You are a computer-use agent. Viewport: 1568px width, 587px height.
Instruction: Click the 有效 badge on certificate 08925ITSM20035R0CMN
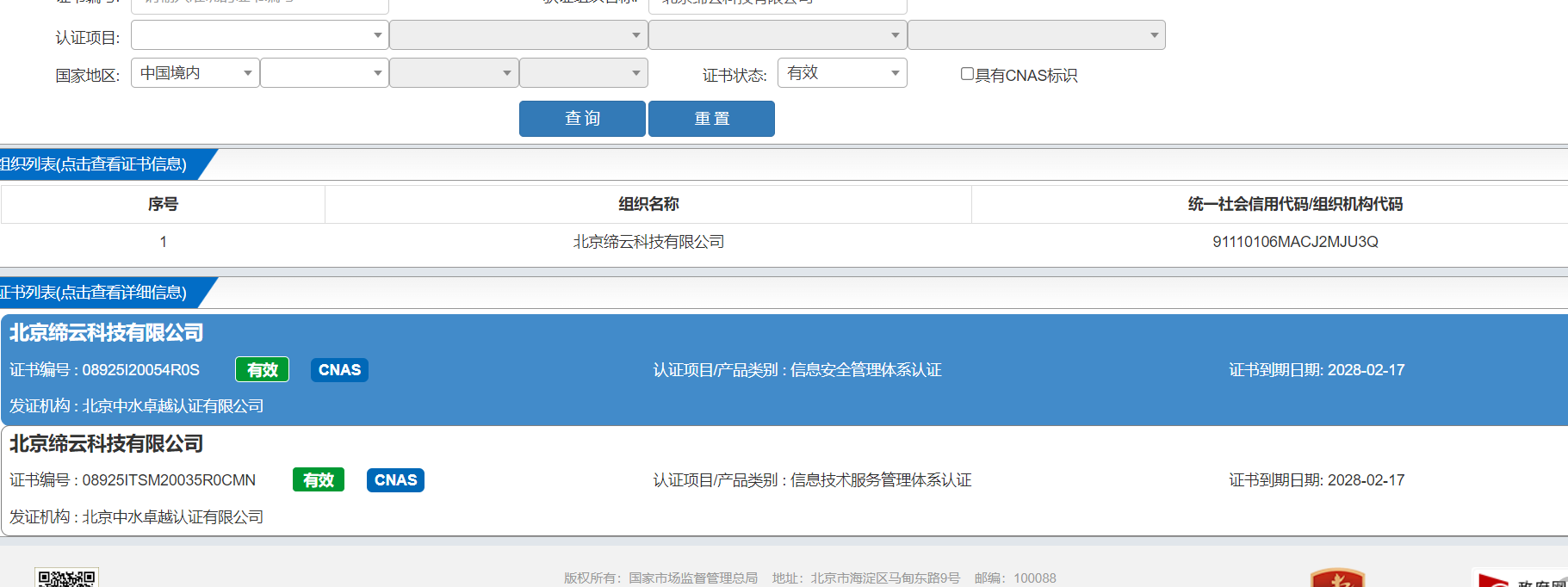point(319,480)
